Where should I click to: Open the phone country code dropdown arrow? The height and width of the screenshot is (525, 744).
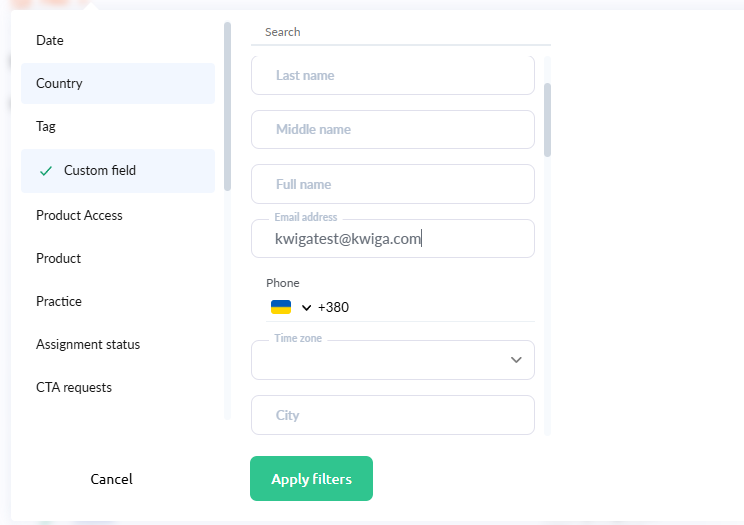(306, 308)
